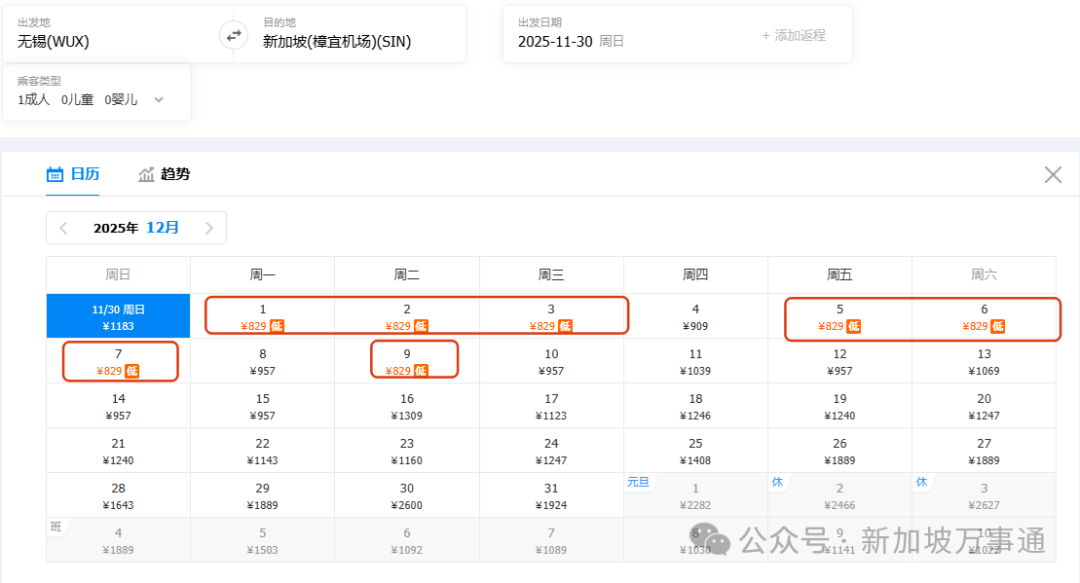The height and width of the screenshot is (583, 1080).
Task: Select December 12 priced ¥957
Action: click(x=840, y=361)
